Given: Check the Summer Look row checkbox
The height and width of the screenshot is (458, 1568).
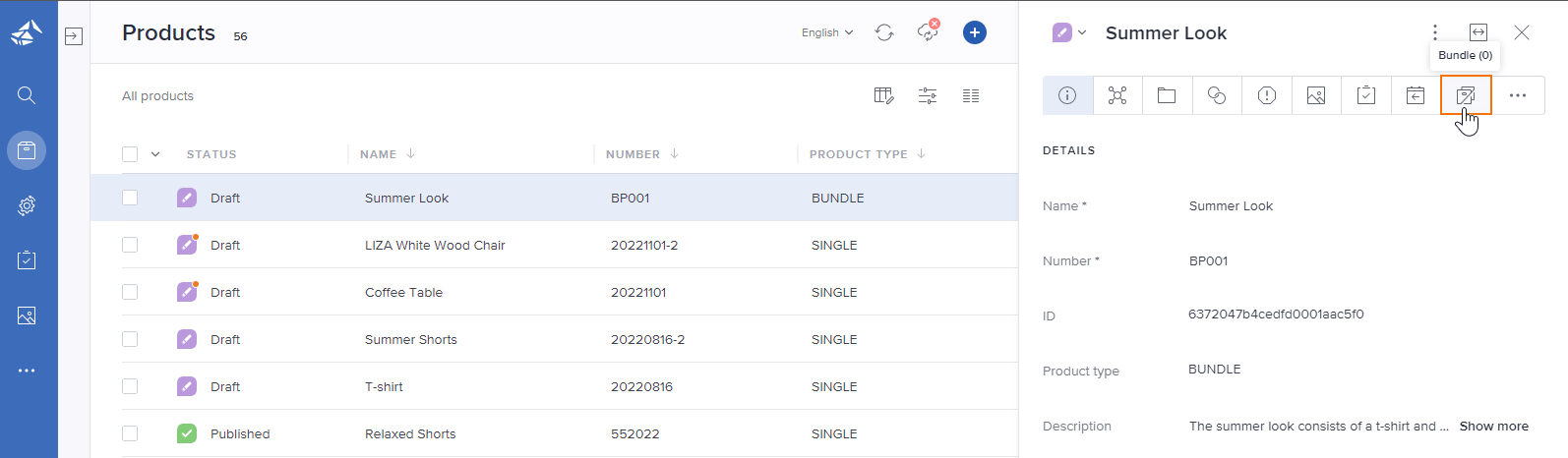Looking at the screenshot, I should coord(130,198).
